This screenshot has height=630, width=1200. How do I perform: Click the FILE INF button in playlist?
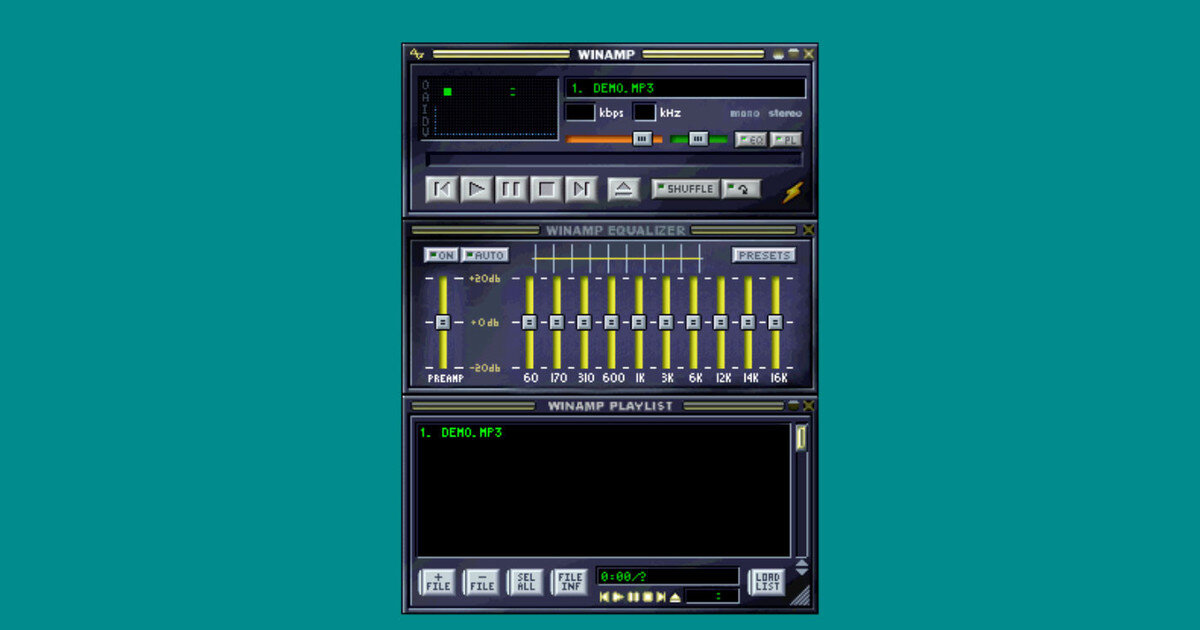(x=570, y=582)
